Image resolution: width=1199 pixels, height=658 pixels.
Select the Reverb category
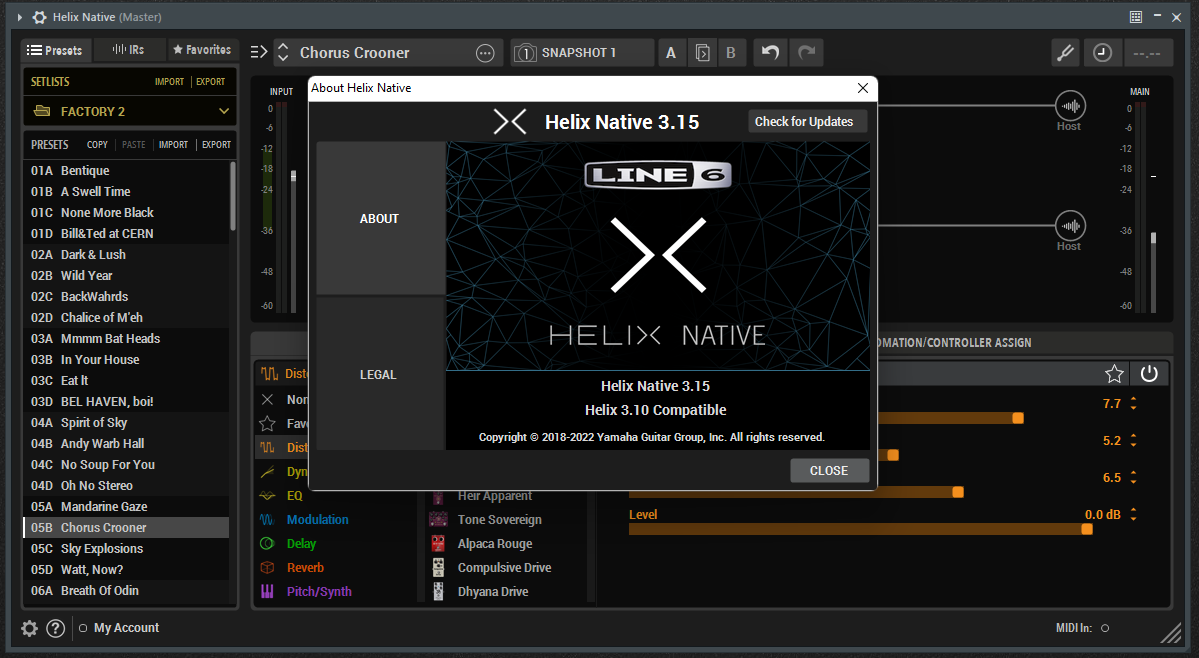pyautogui.click(x=305, y=568)
